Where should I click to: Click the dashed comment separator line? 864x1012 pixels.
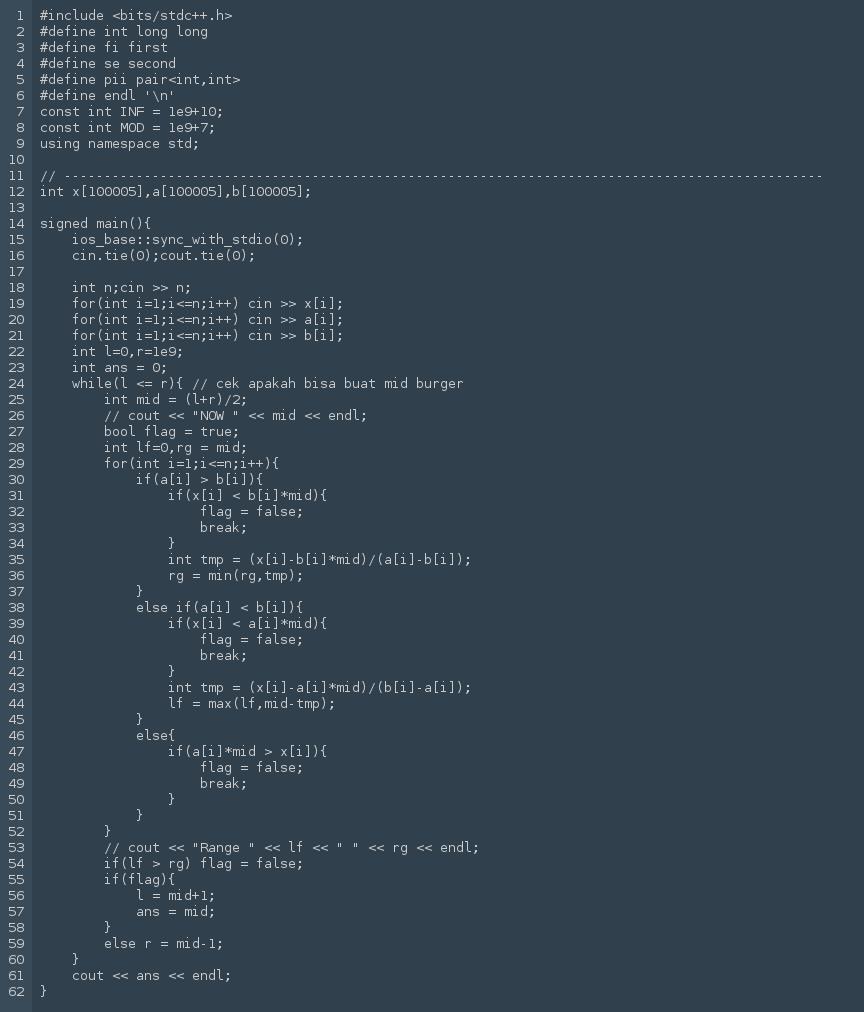pos(430,176)
